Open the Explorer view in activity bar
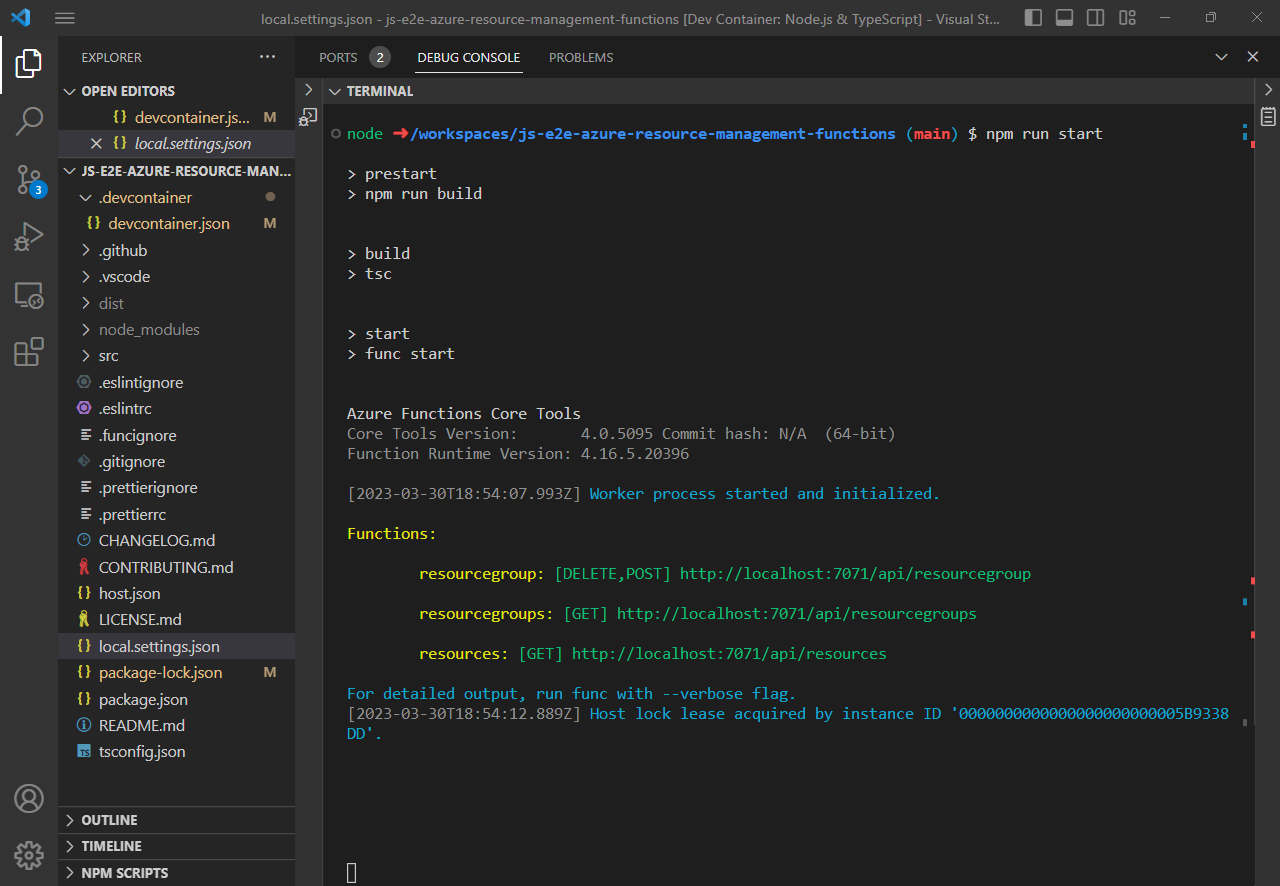The height and width of the screenshot is (886, 1280). [28, 64]
